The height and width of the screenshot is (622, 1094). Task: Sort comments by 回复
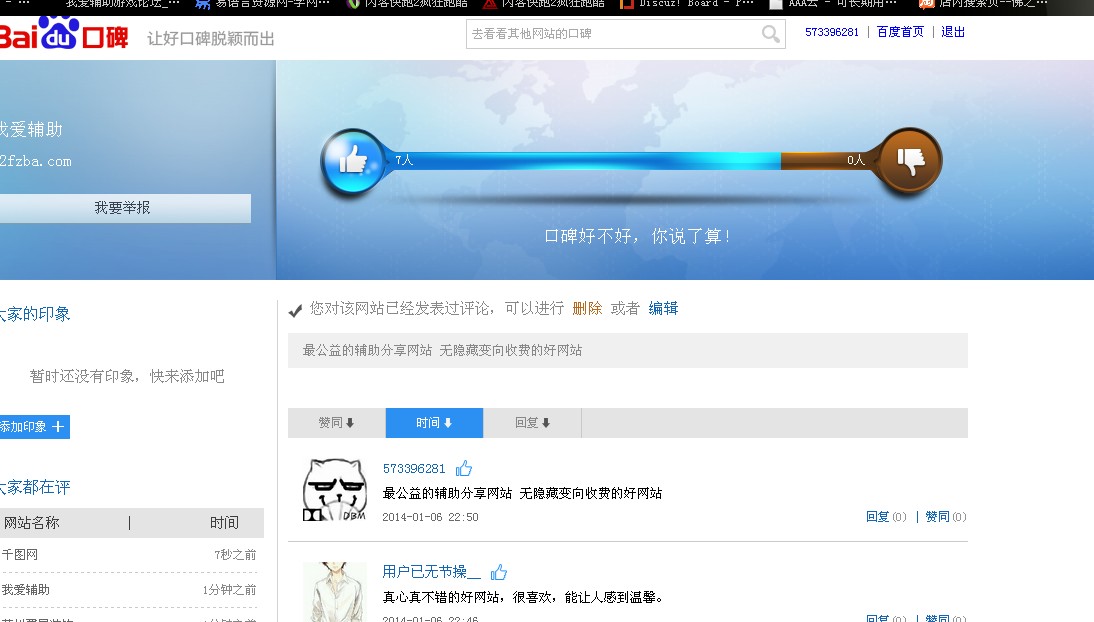[532, 423]
